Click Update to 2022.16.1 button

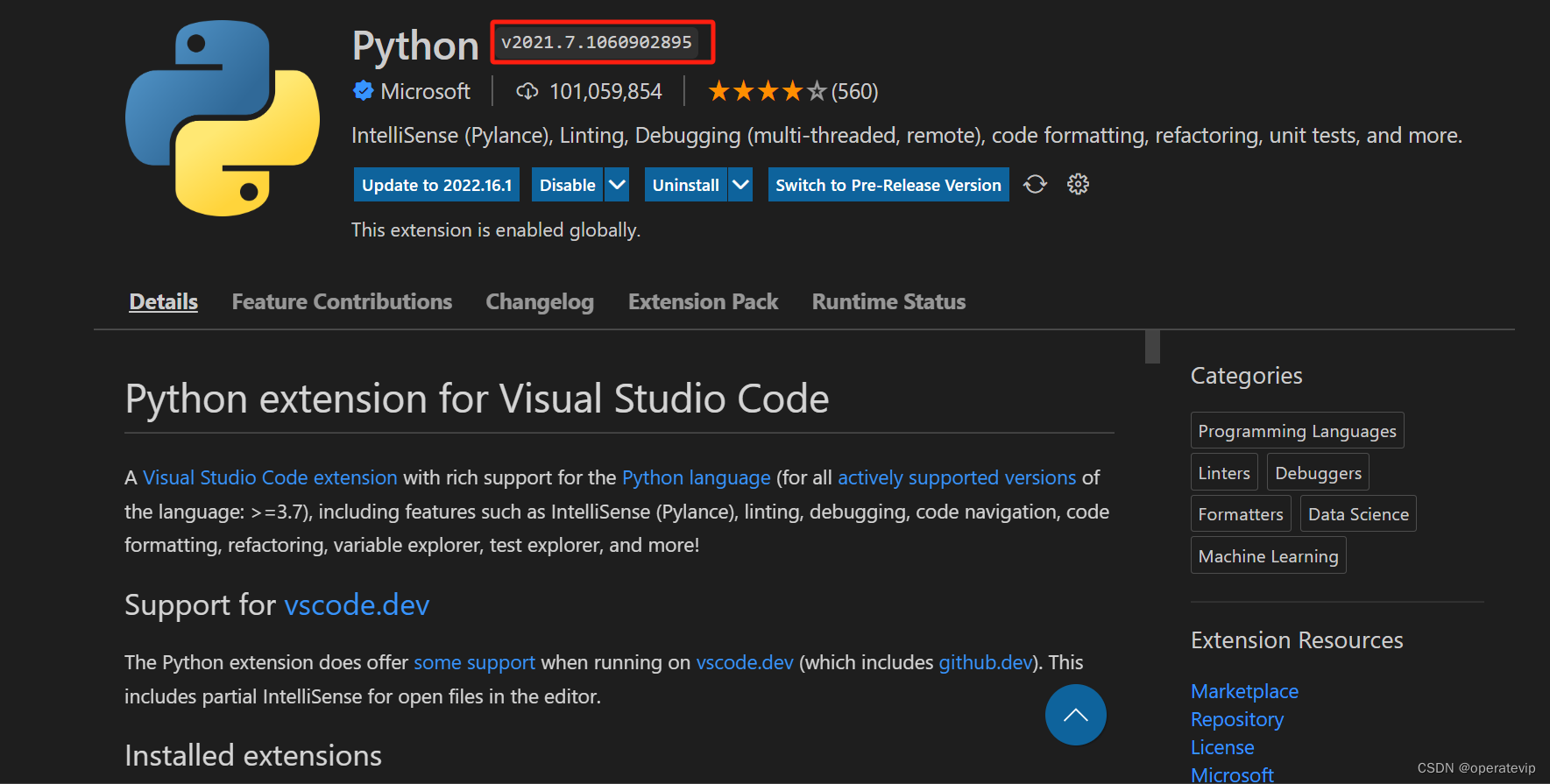pos(436,185)
